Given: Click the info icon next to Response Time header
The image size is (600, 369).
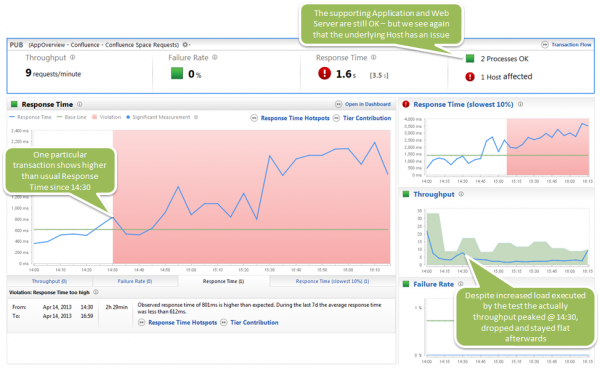Looking at the screenshot, I should coord(373,57).
